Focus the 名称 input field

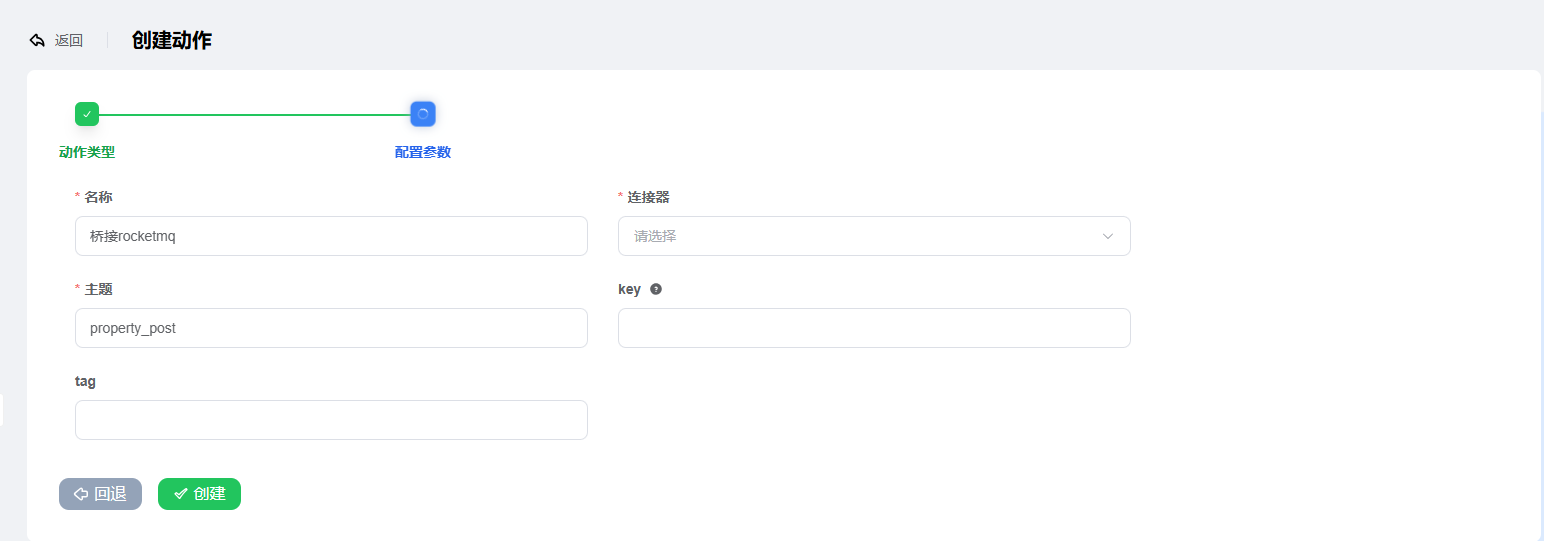point(331,236)
